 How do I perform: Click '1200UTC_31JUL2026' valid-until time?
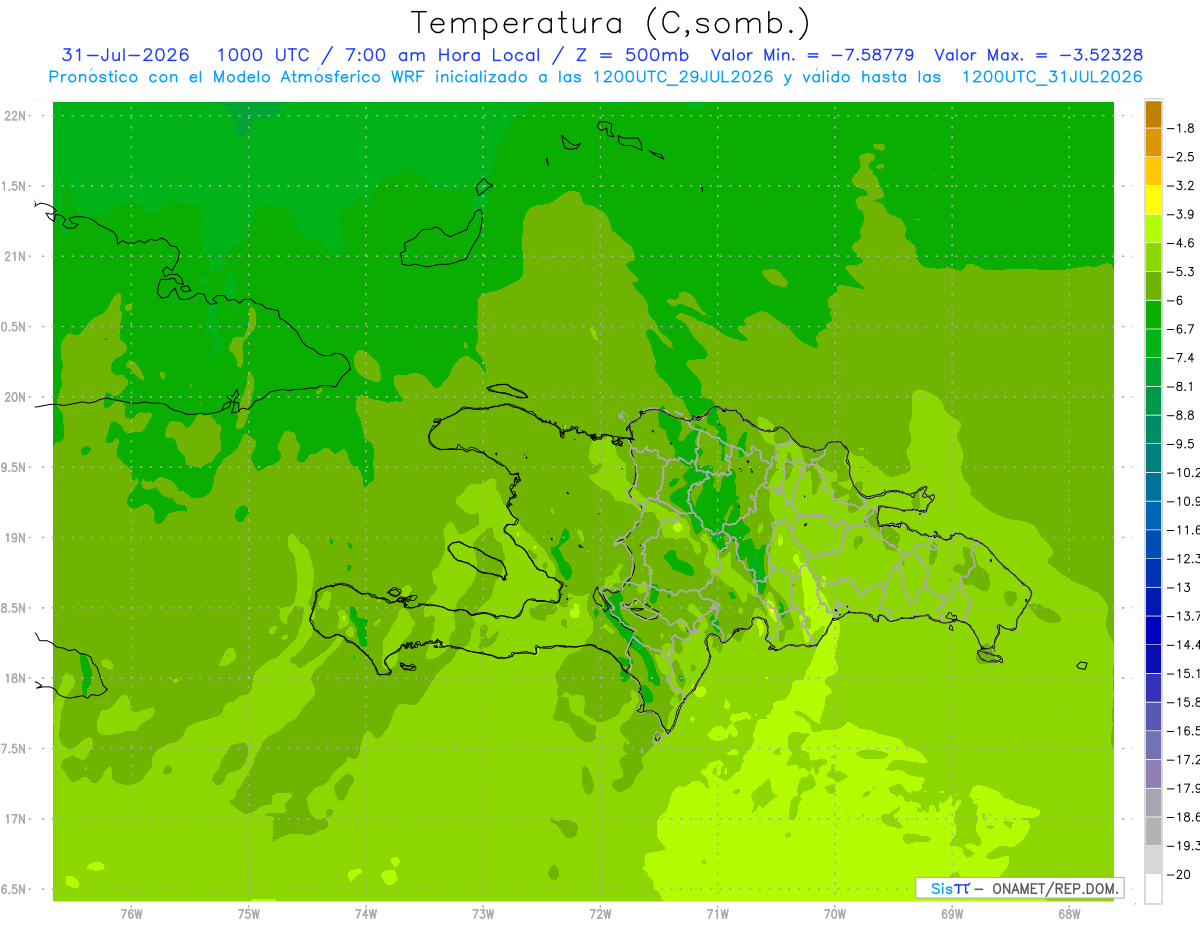pyautogui.click(x=1052, y=77)
